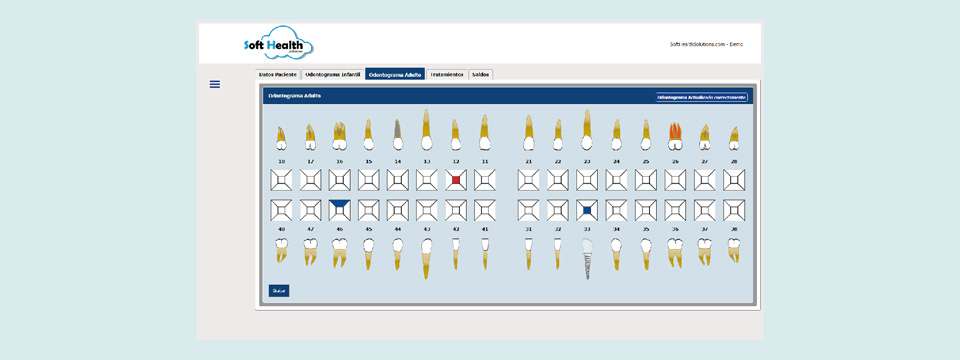Select lower incisor 42 image
The width and height of the screenshot is (960, 360).
[x=456, y=253]
